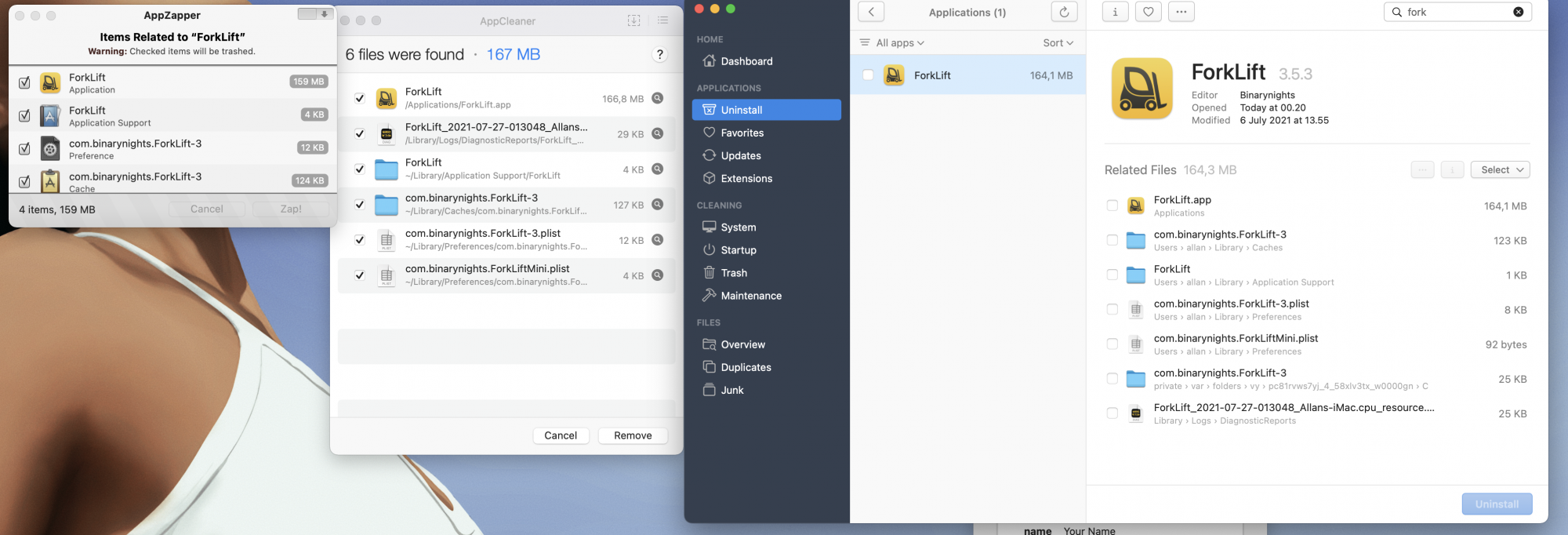
Task: Click Cancel in AppCleaner
Action: pyautogui.click(x=561, y=435)
